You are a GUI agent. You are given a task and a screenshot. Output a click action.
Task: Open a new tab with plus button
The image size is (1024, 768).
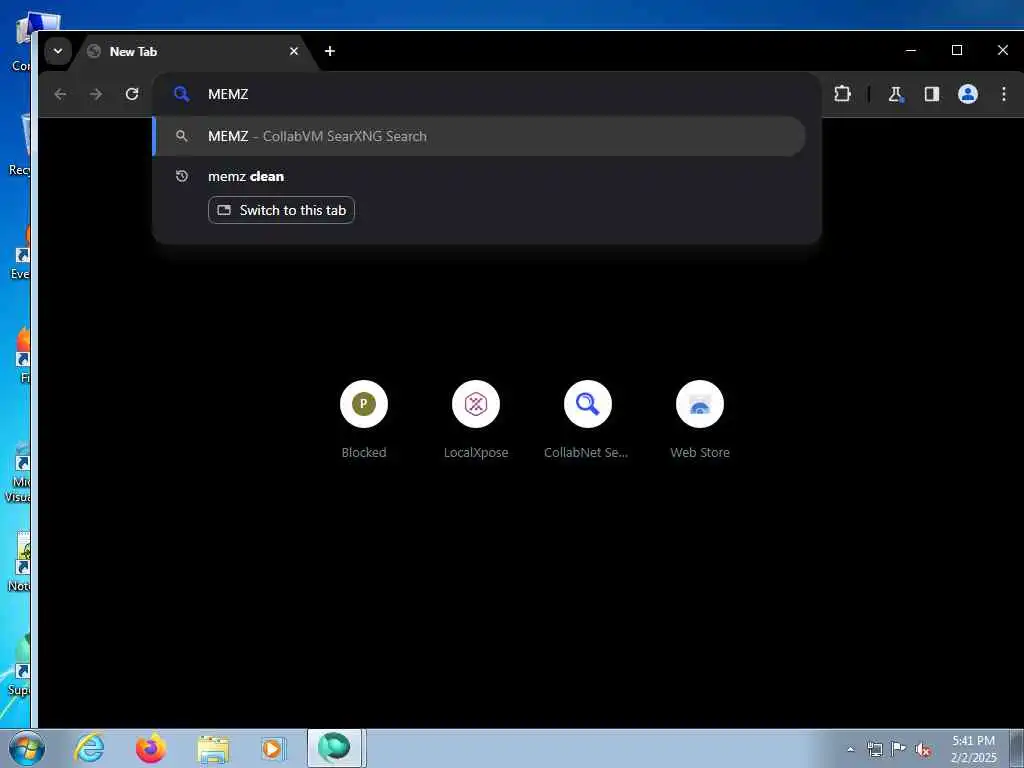(330, 51)
